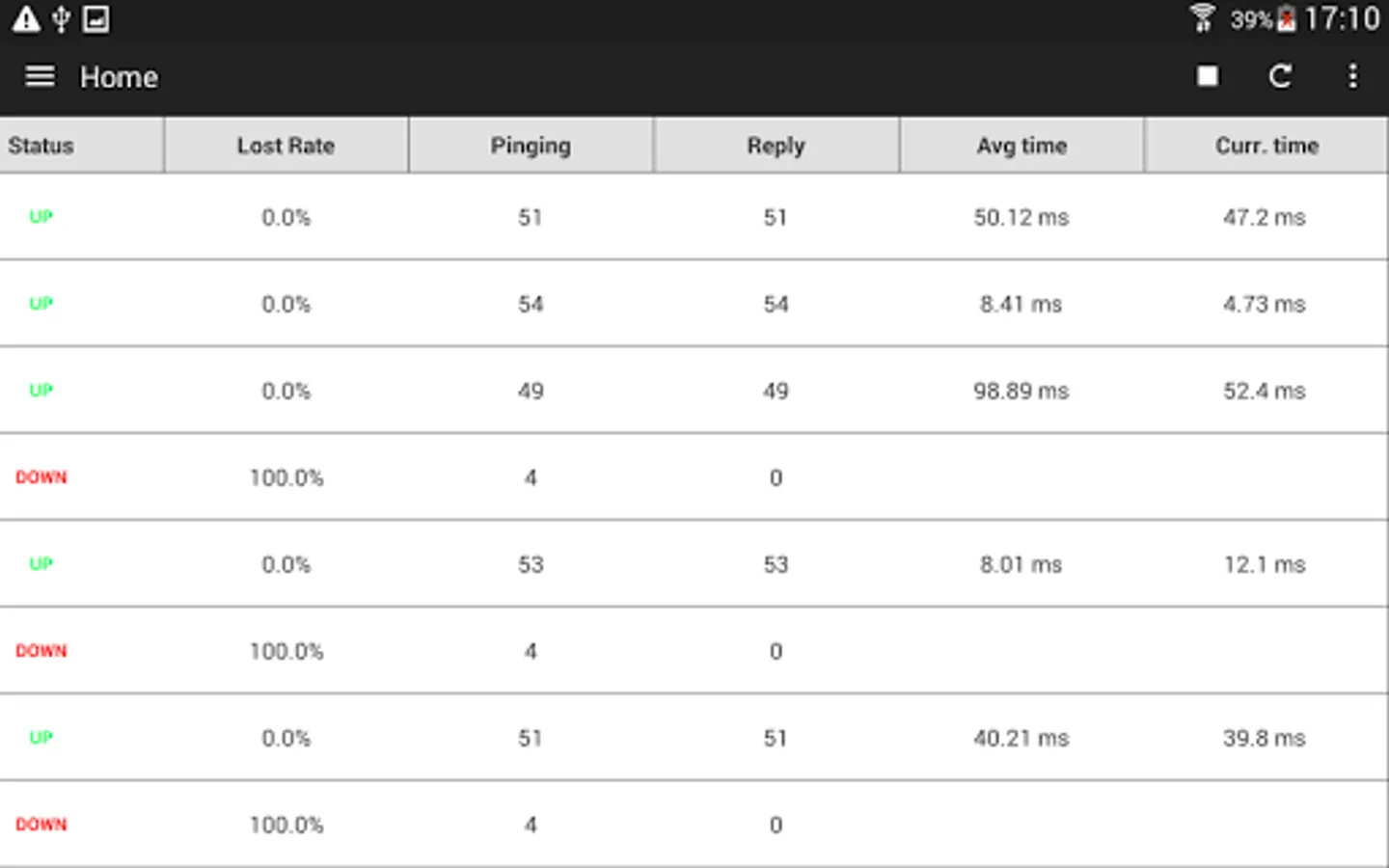Screen dimensions: 1389x868
Task: Click the Avg time column header
Action: [1021, 146]
